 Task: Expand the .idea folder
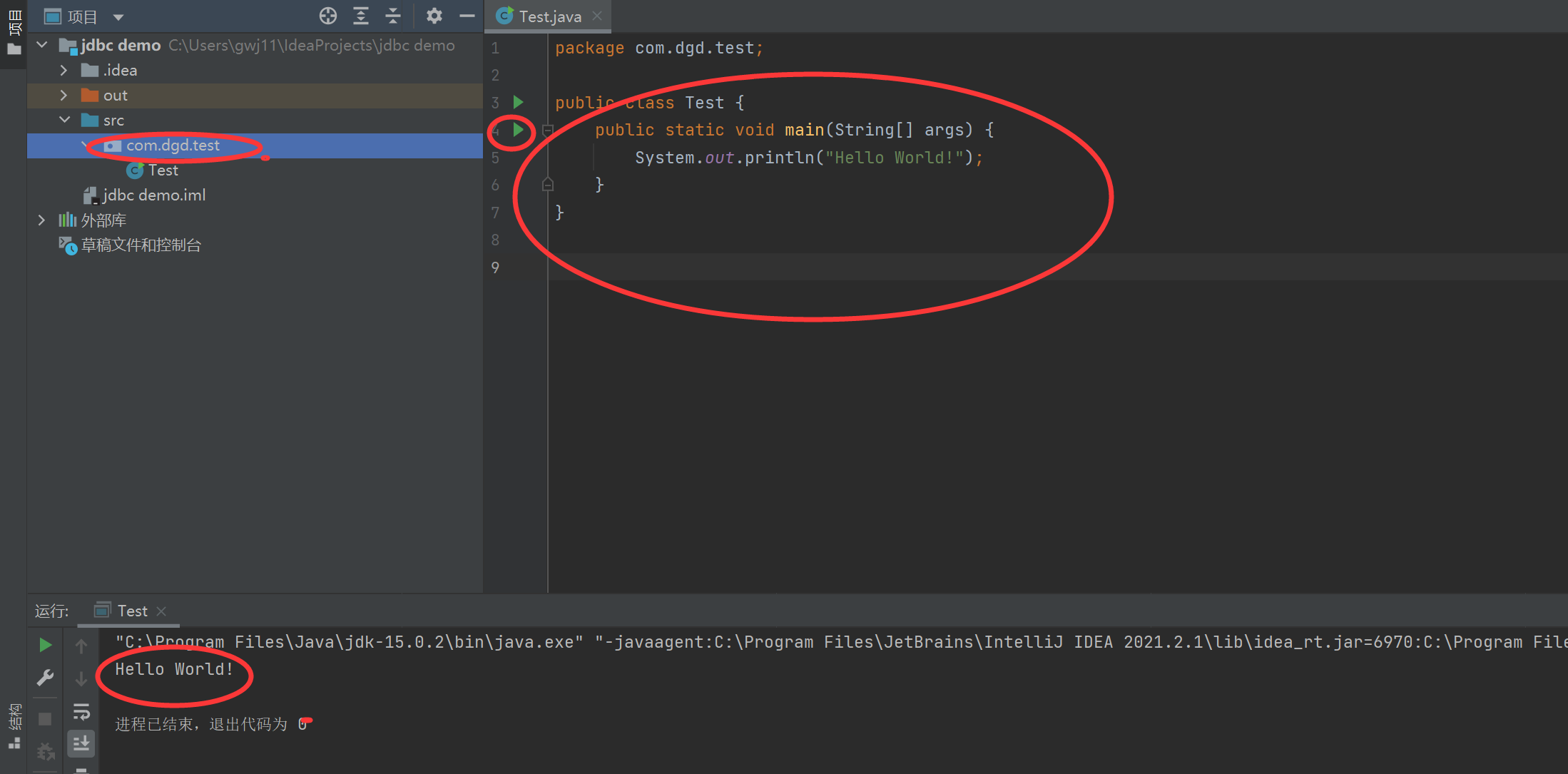click(64, 70)
